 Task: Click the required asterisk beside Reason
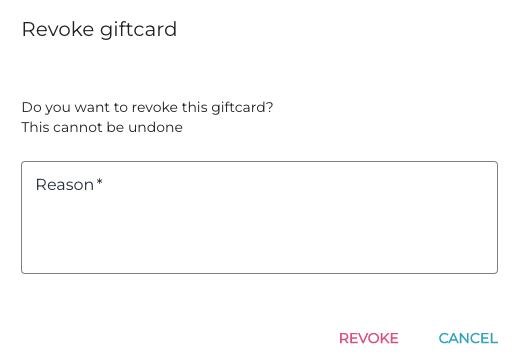pyautogui.click(x=99, y=182)
